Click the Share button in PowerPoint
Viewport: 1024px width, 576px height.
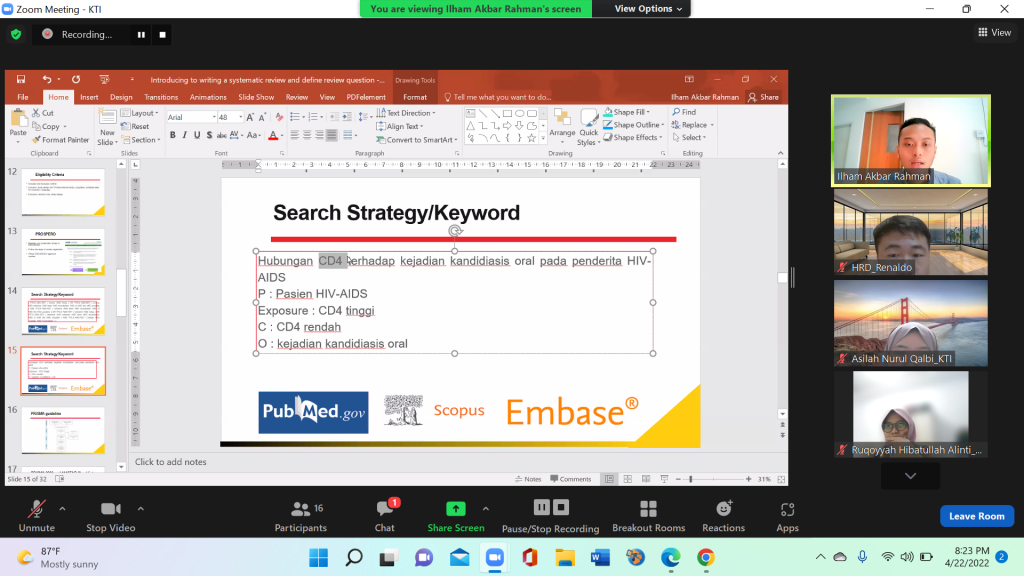[763, 97]
